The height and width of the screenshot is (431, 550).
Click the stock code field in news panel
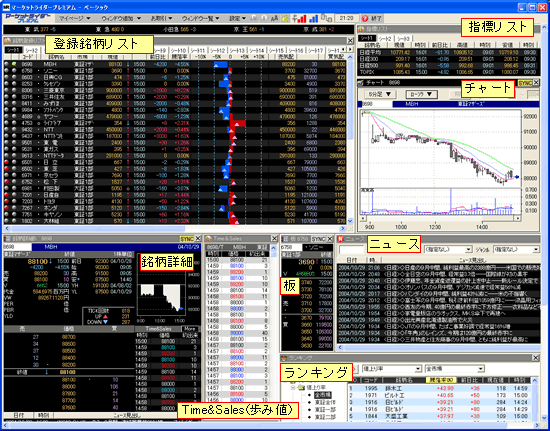point(351,250)
